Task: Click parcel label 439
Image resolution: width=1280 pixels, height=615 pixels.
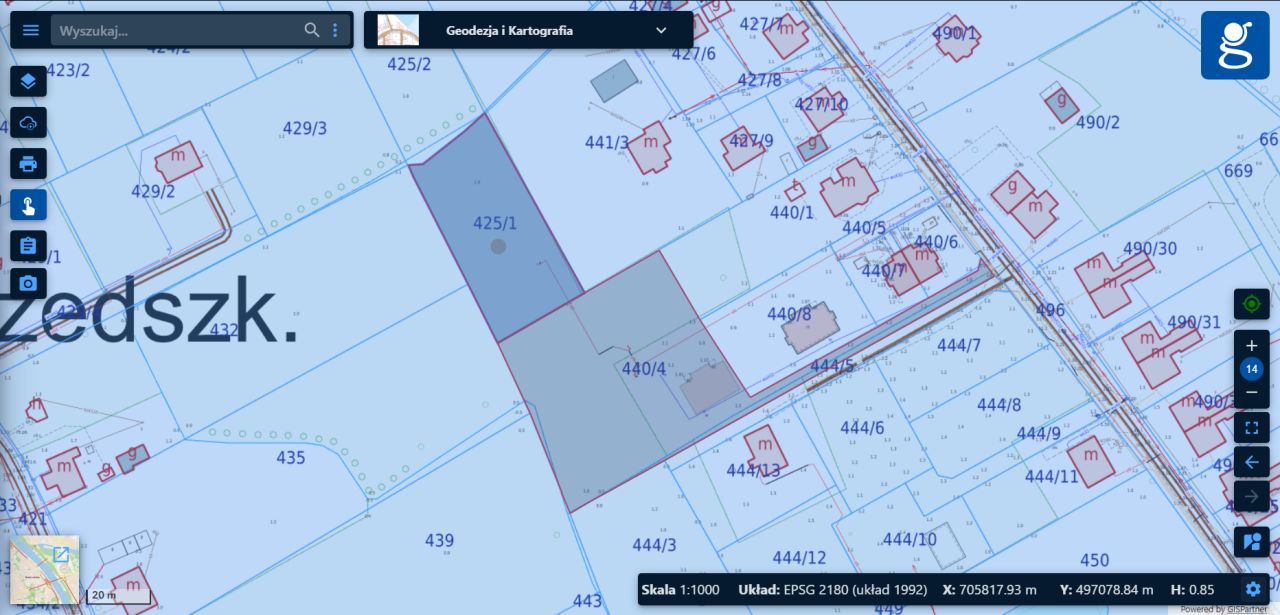Action: pos(439,540)
